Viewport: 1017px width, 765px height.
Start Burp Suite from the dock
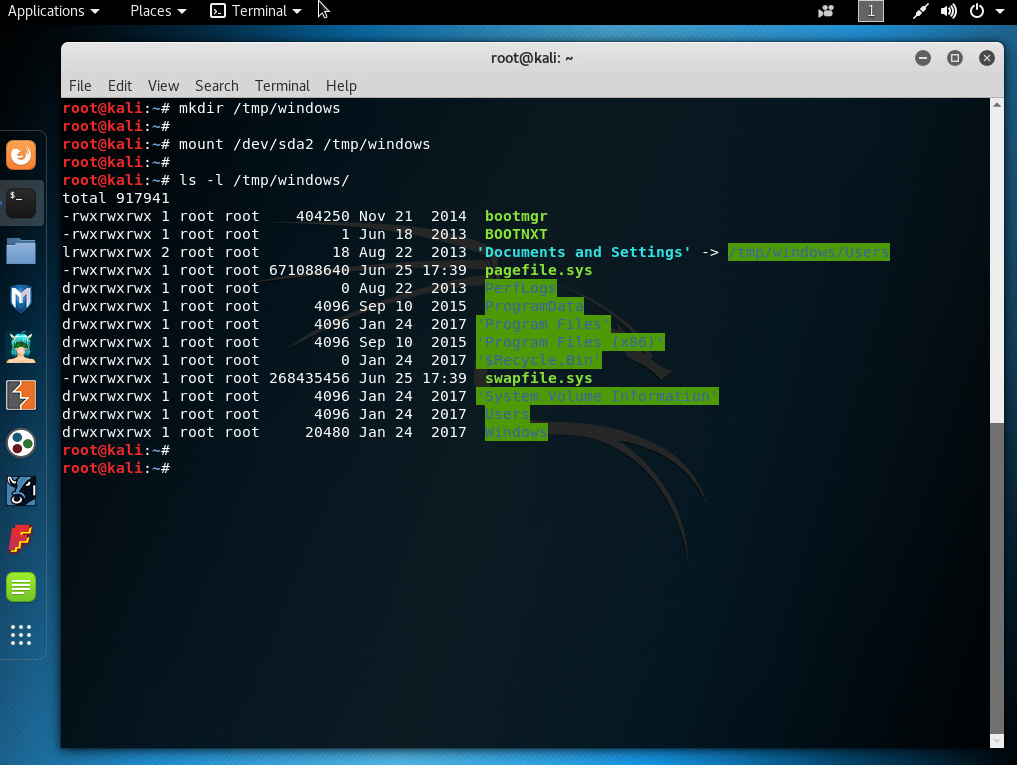tap(21, 394)
